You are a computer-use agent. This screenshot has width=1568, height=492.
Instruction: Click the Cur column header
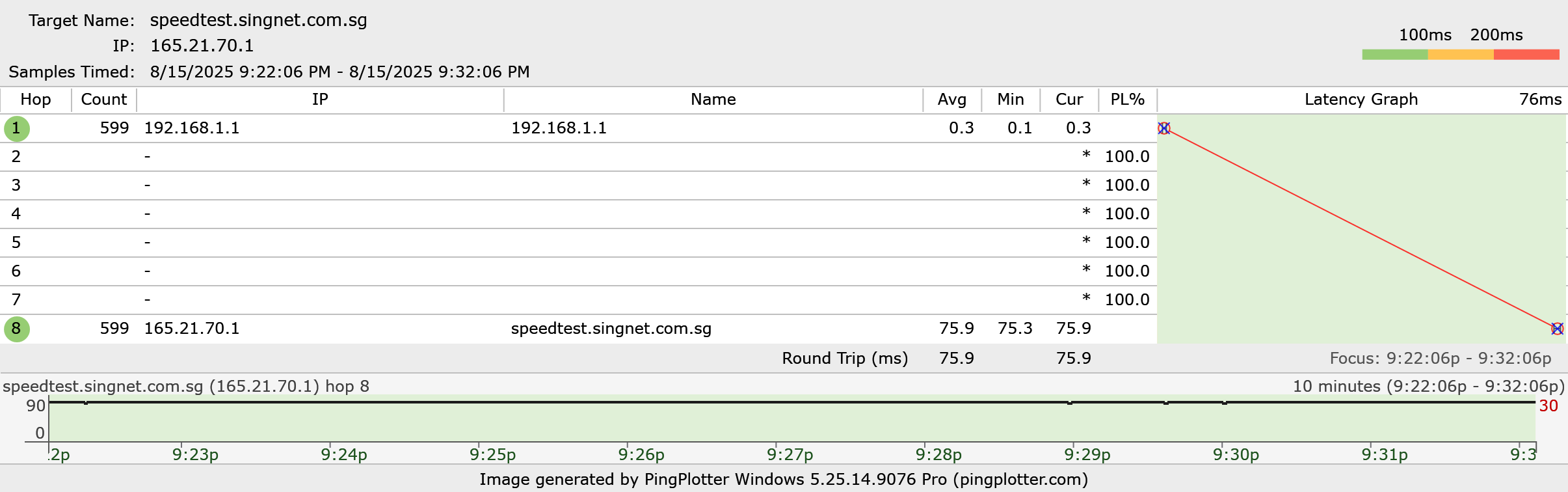[x=1069, y=100]
